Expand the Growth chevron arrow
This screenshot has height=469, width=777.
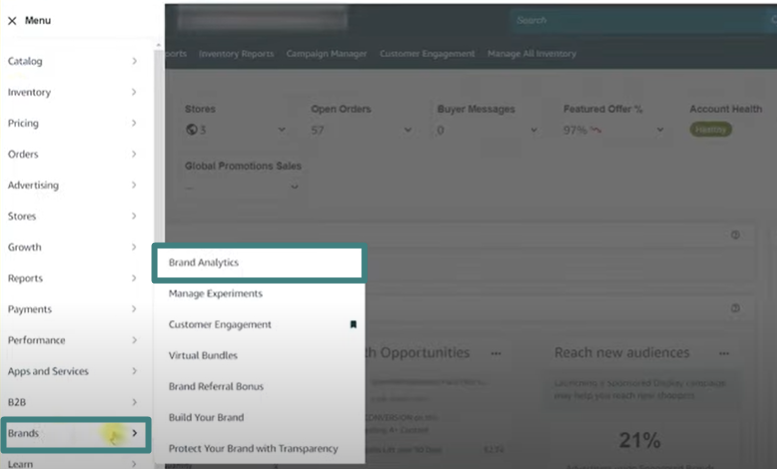[134, 247]
